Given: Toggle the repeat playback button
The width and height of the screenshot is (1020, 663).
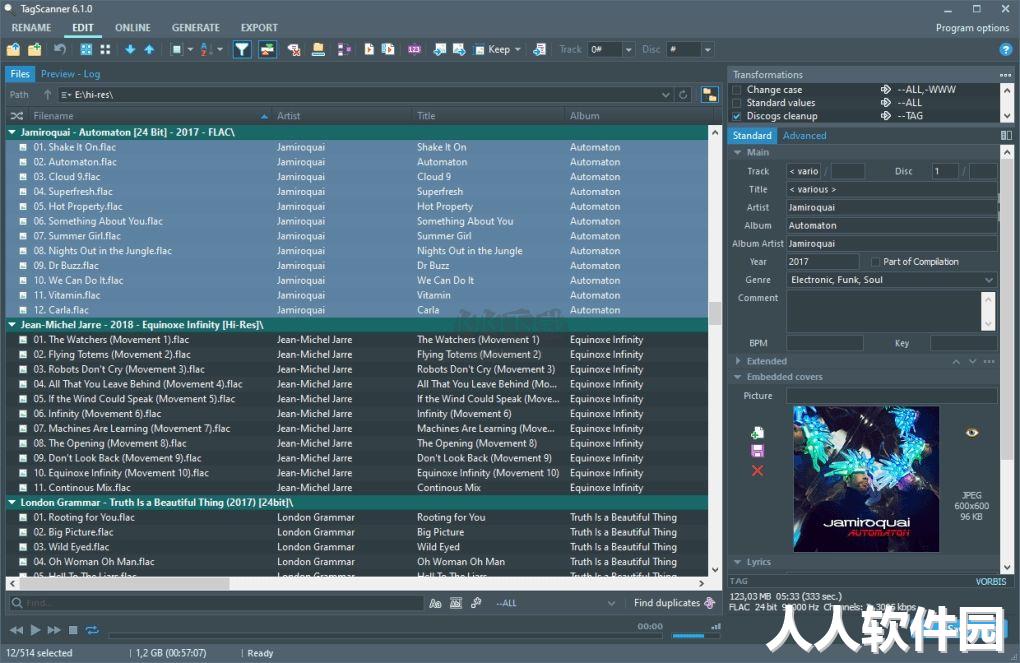Looking at the screenshot, I should [92, 630].
